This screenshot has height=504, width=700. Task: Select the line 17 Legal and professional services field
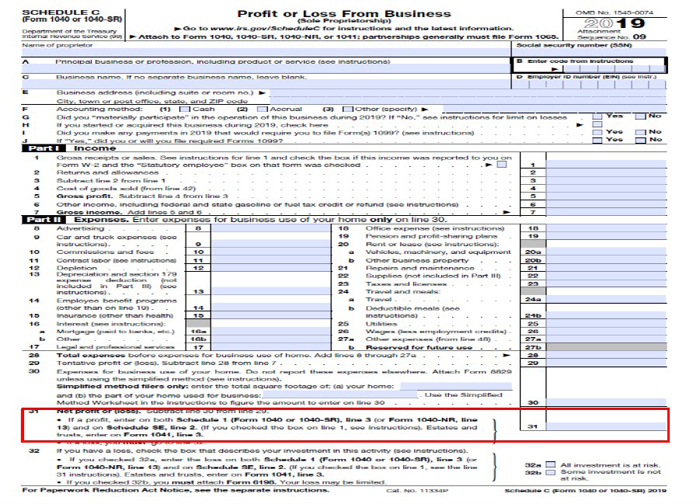(x=271, y=347)
